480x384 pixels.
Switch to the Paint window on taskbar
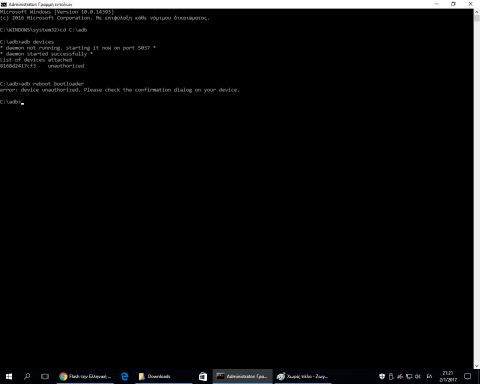[303, 376]
